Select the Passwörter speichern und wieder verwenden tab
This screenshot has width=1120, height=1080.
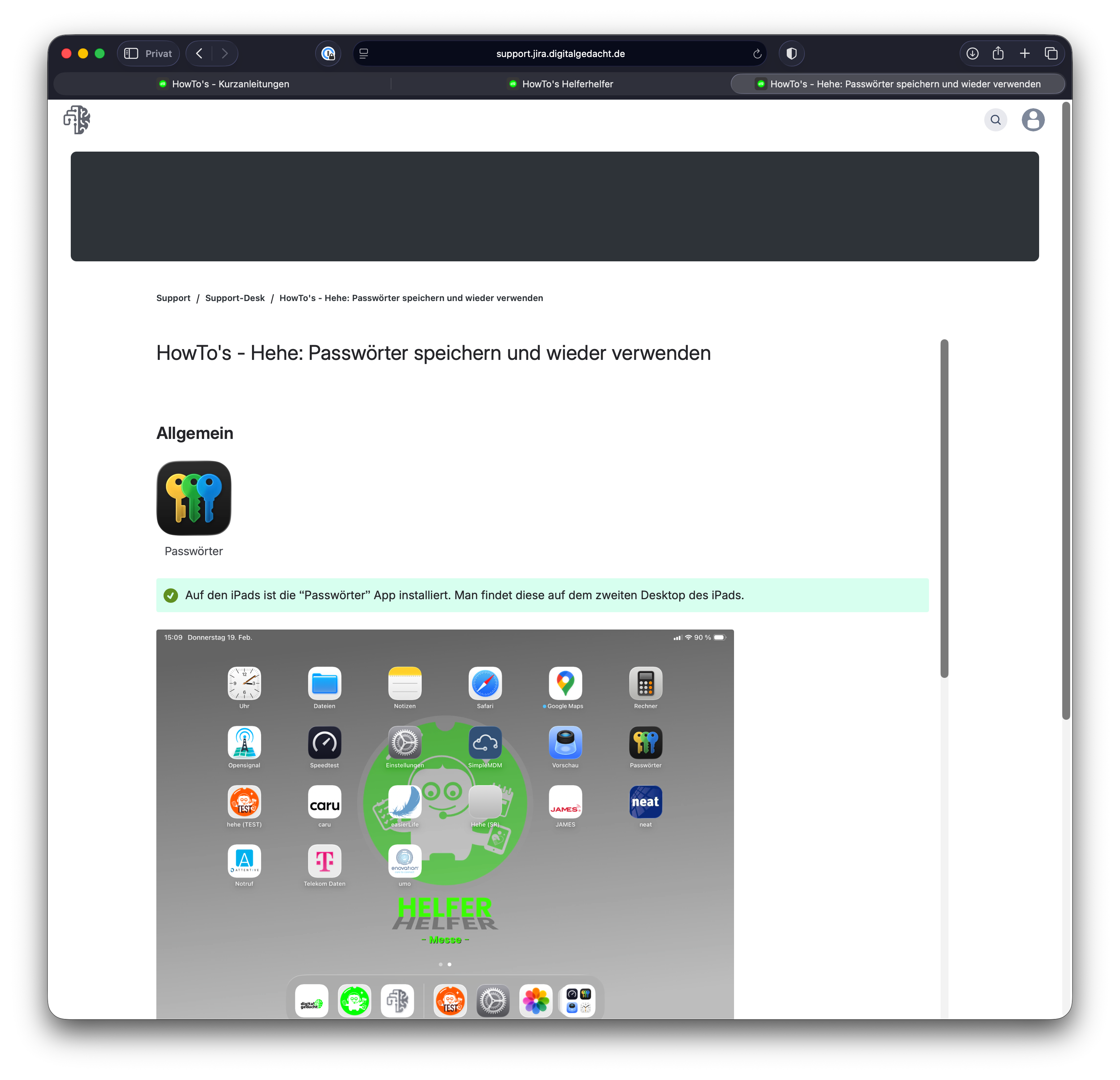click(x=898, y=84)
